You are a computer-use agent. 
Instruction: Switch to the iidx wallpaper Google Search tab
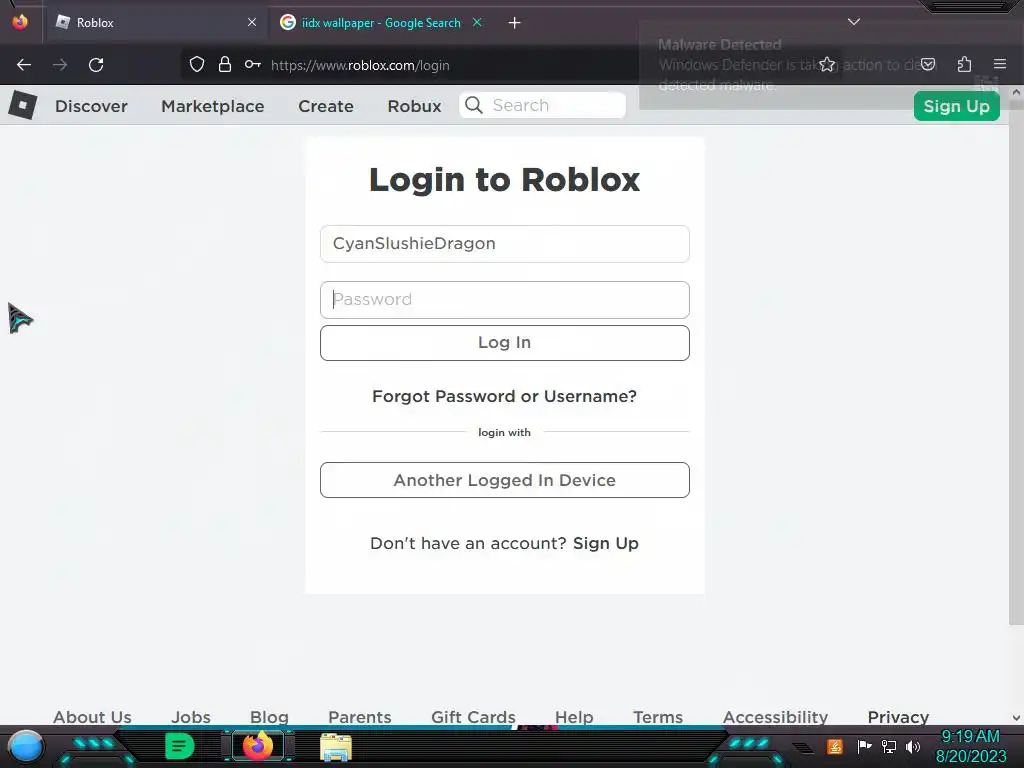[381, 22]
